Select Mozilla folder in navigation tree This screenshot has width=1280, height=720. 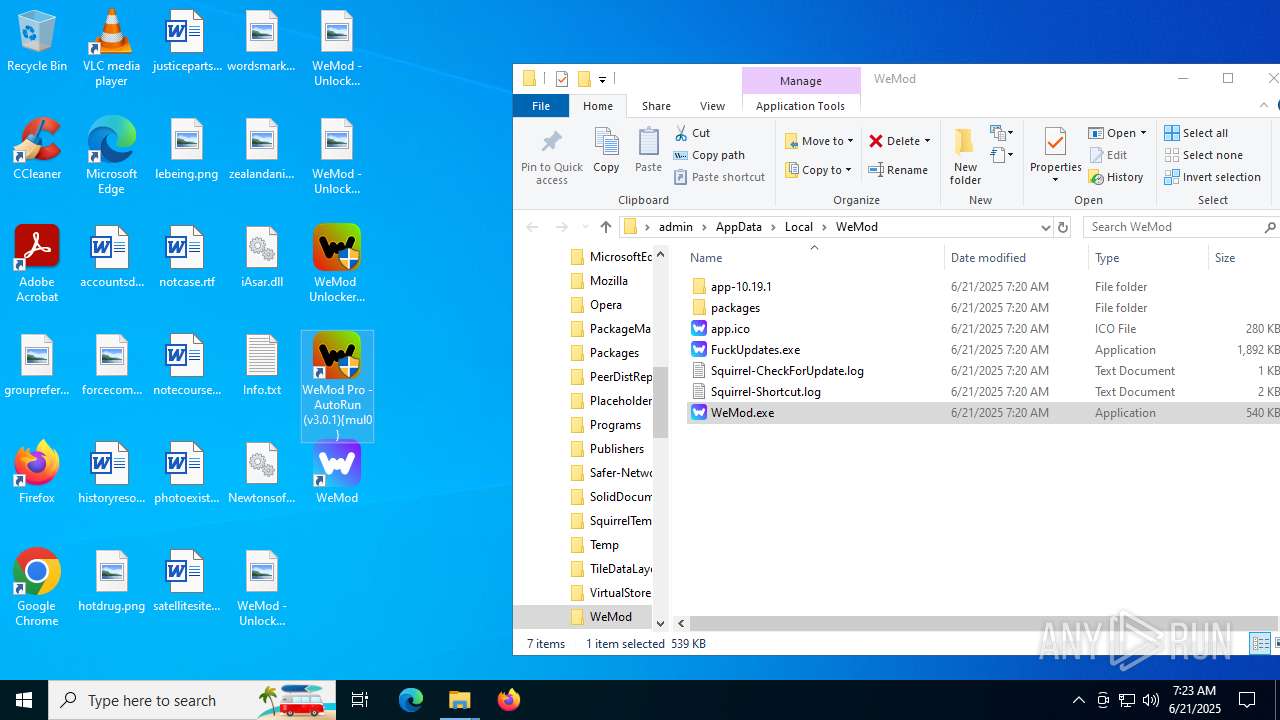[608, 281]
